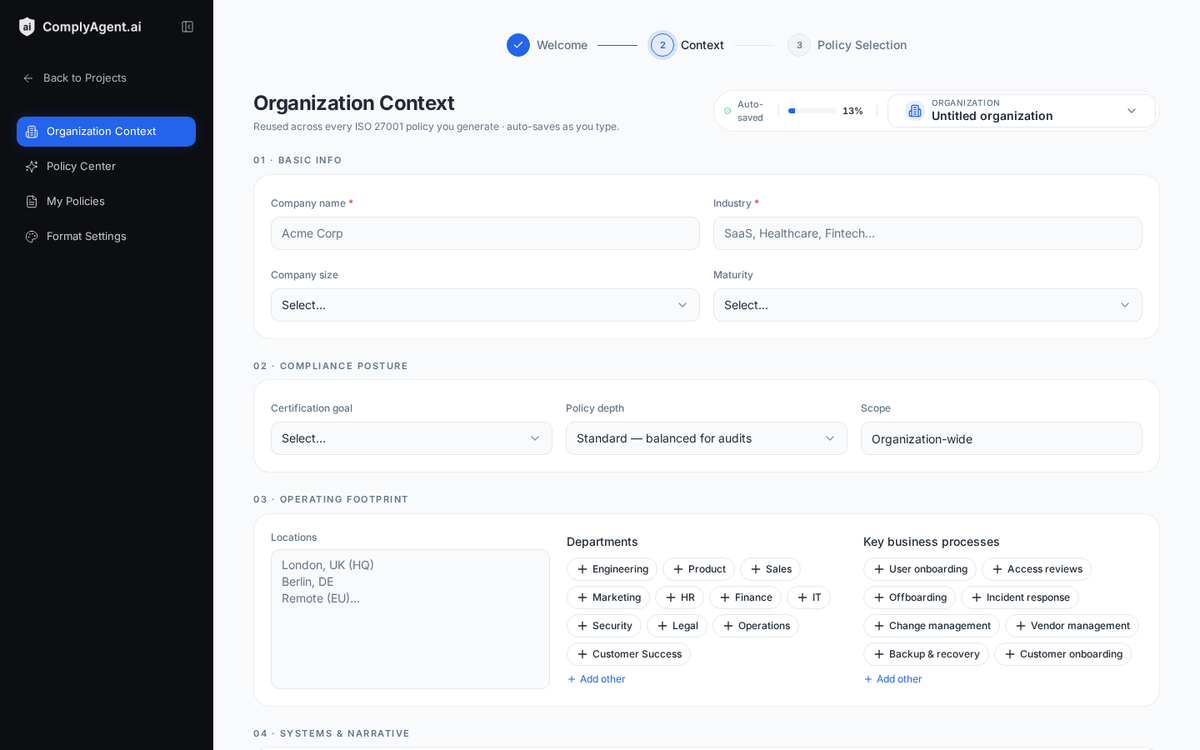This screenshot has width=1200, height=750.
Task: Collapse the sidebar using panel icon
Action: (187, 27)
